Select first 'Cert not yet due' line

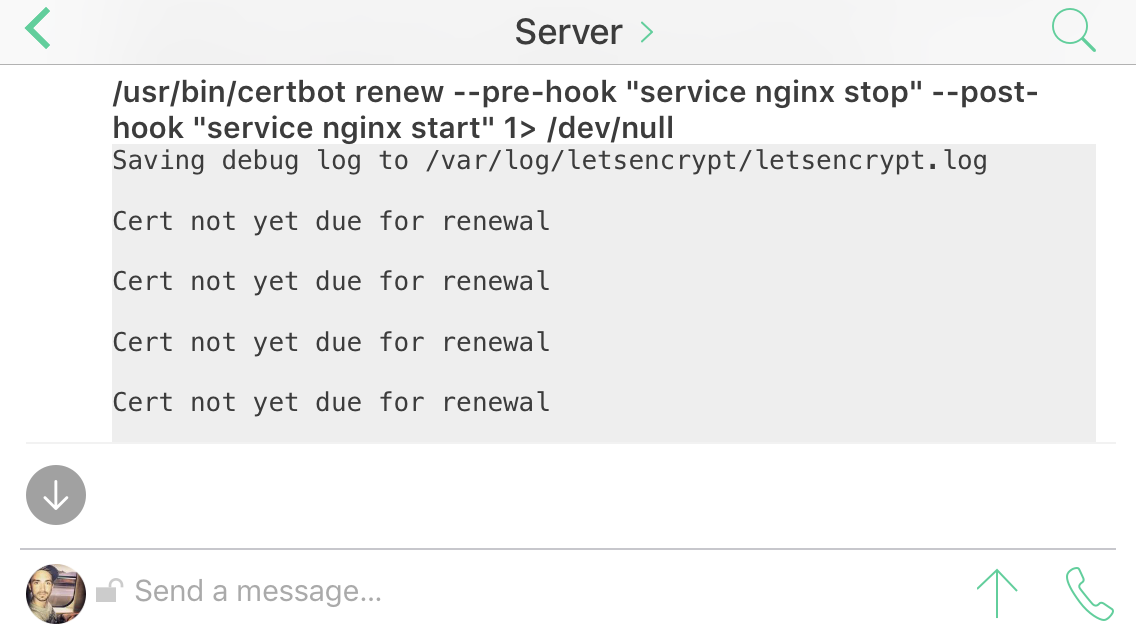pos(331,221)
